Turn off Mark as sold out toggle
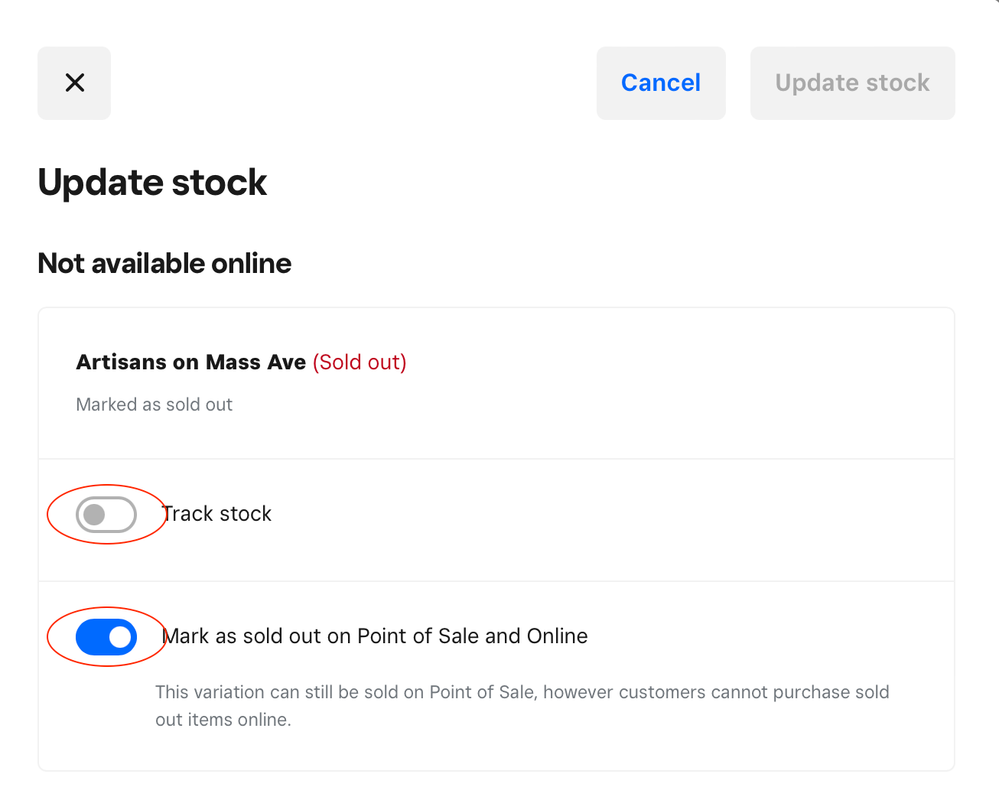The width and height of the screenshot is (999, 806). pyautogui.click(x=106, y=637)
